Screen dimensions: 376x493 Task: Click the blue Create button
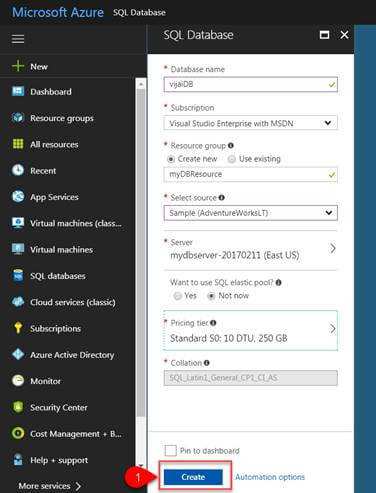(193, 477)
